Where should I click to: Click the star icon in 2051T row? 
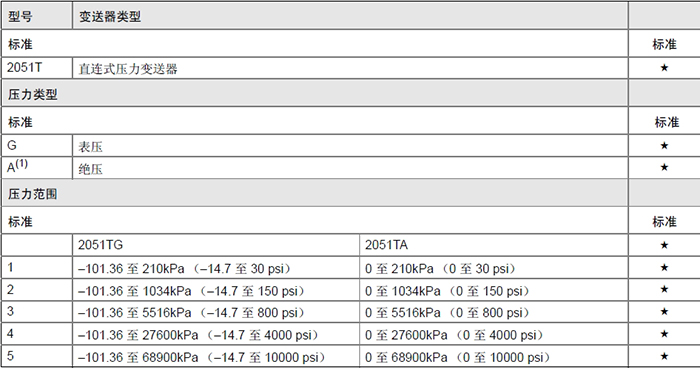click(x=664, y=68)
